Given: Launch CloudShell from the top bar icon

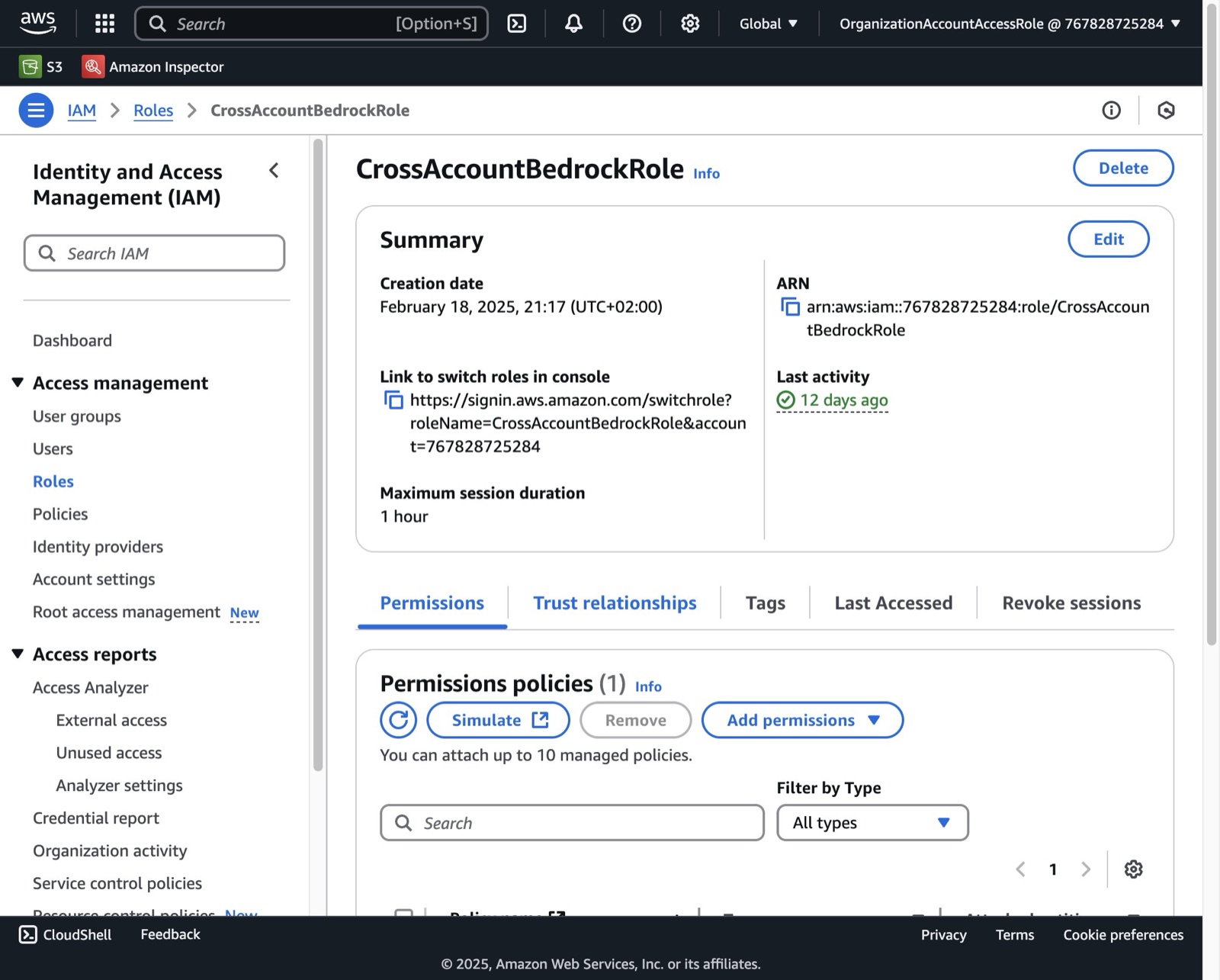Looking at the screenshot, I should (x=517, y=24).
